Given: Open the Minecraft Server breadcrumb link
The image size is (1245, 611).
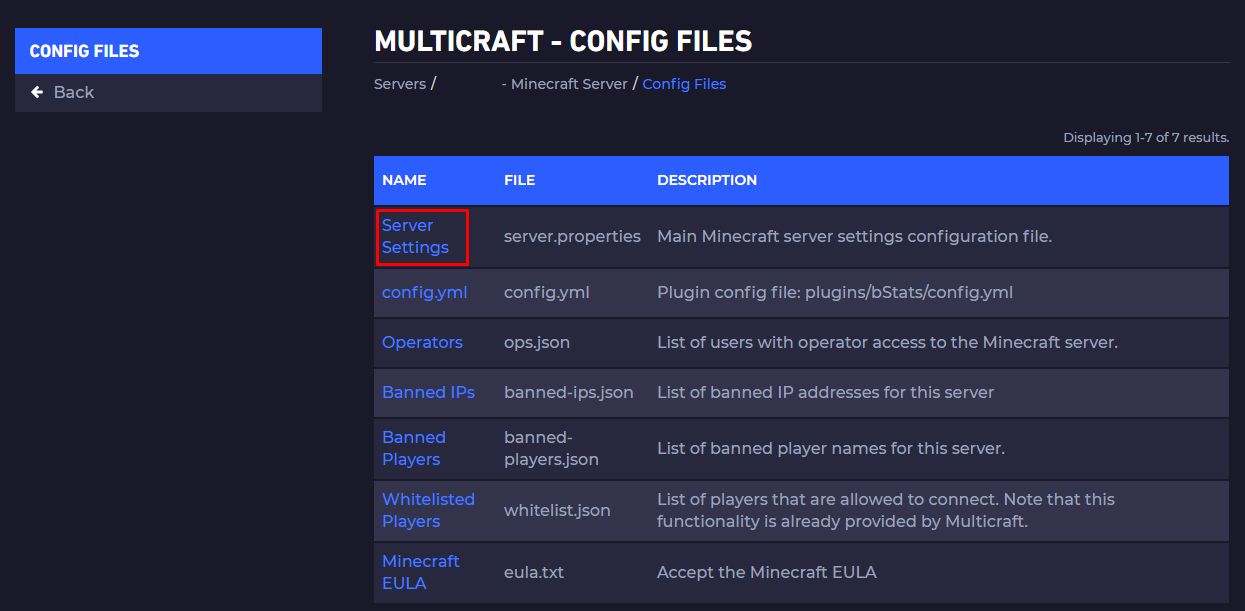Looking at the screenshot, I should point(564,84).
